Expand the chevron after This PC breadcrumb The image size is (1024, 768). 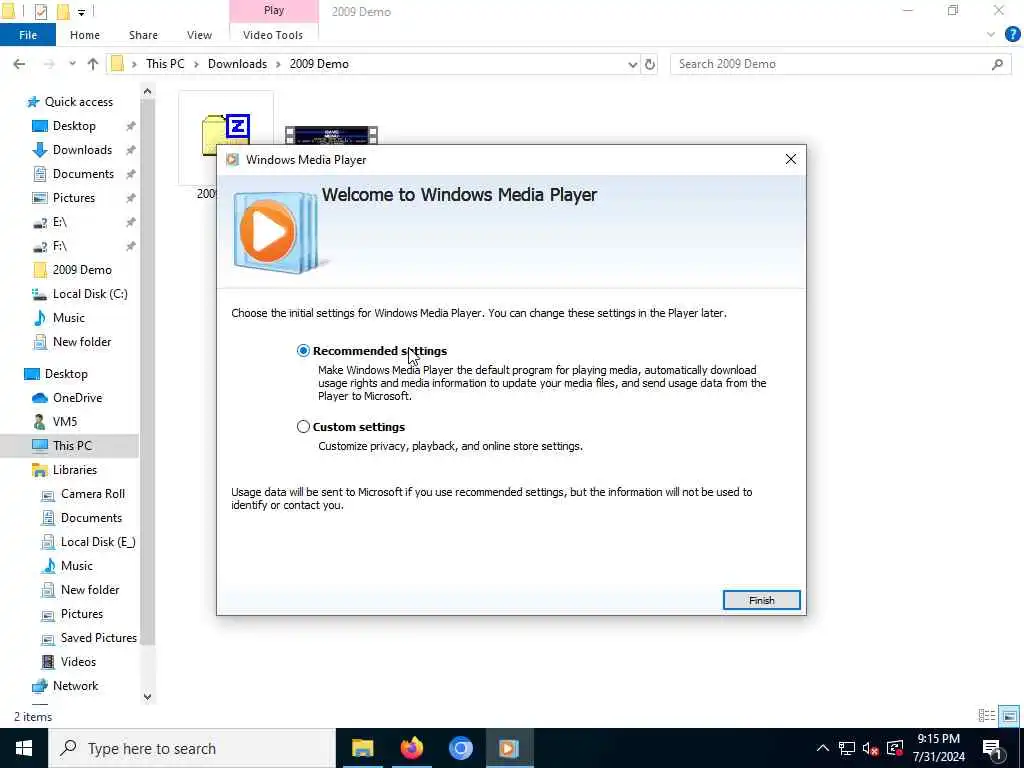coord(196,64)
